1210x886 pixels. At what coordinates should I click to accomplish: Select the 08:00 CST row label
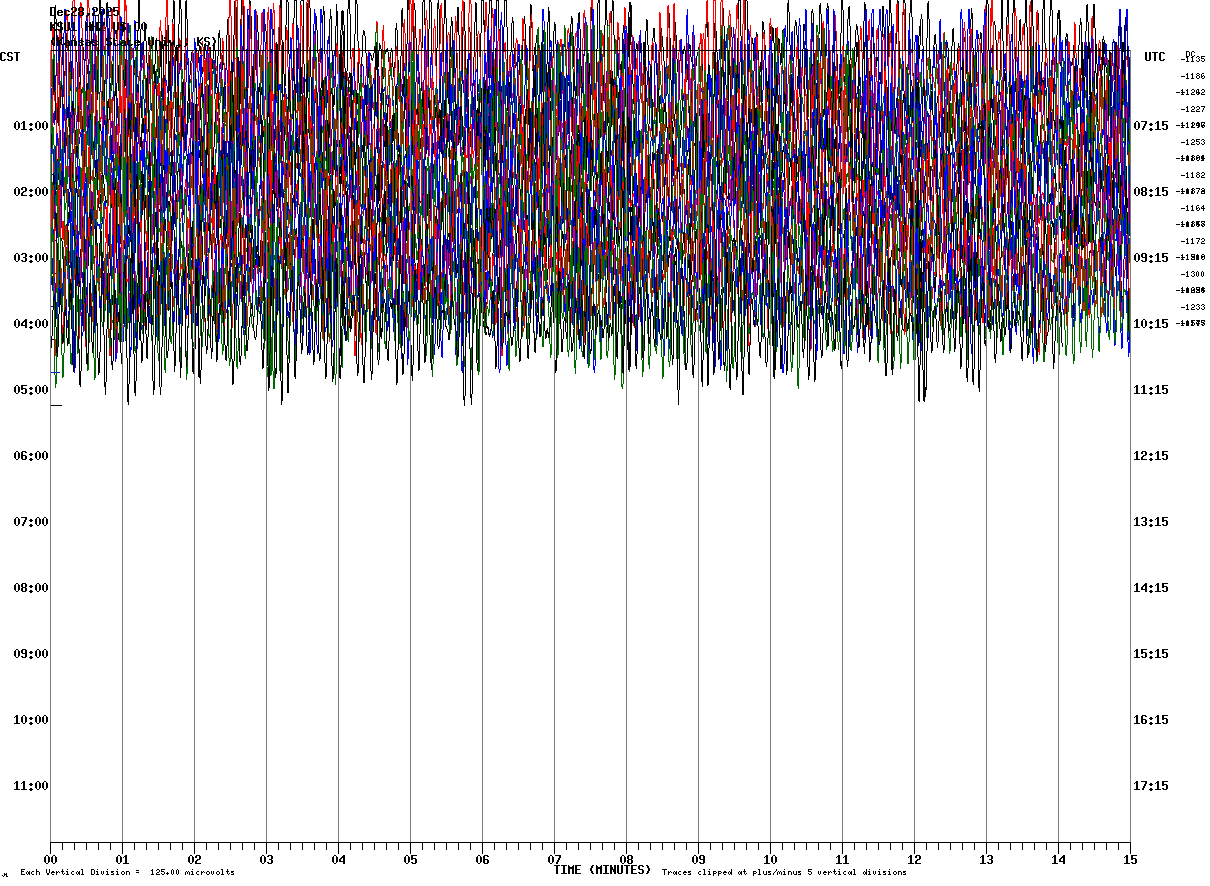[x=31, y=588]
